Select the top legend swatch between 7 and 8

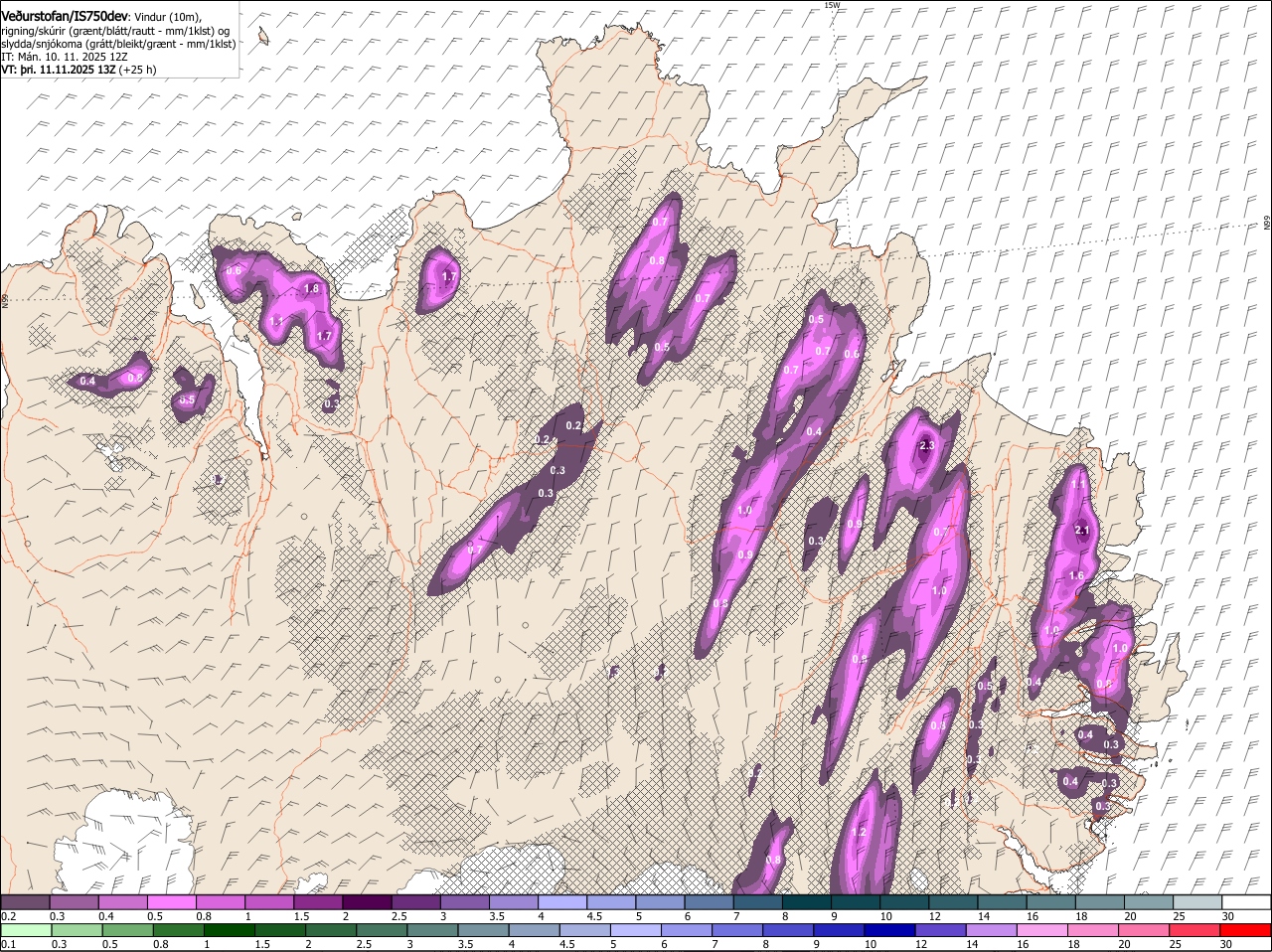(x=757, y=901)
